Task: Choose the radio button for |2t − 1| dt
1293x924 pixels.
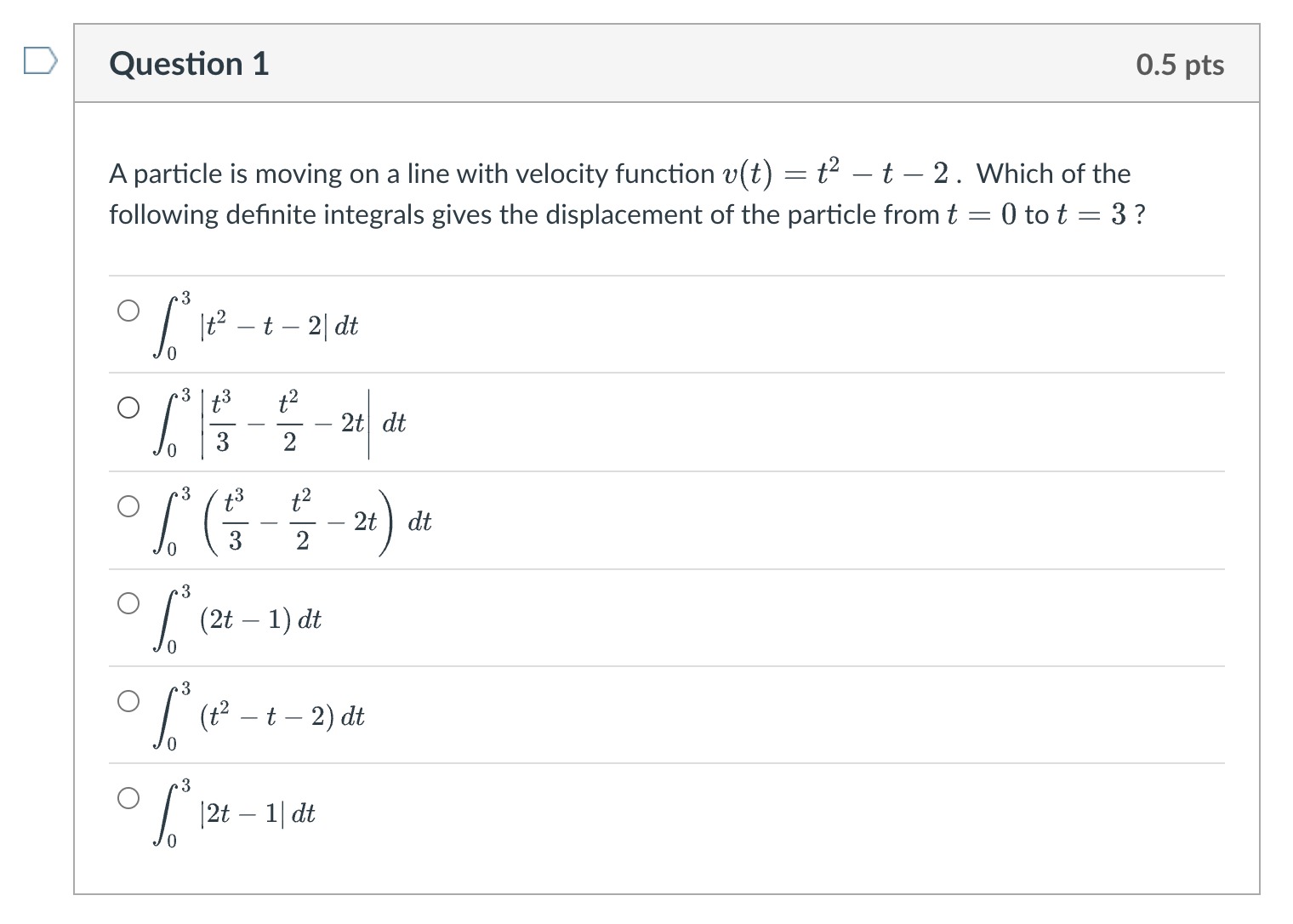Action: [x=128, y=797]
